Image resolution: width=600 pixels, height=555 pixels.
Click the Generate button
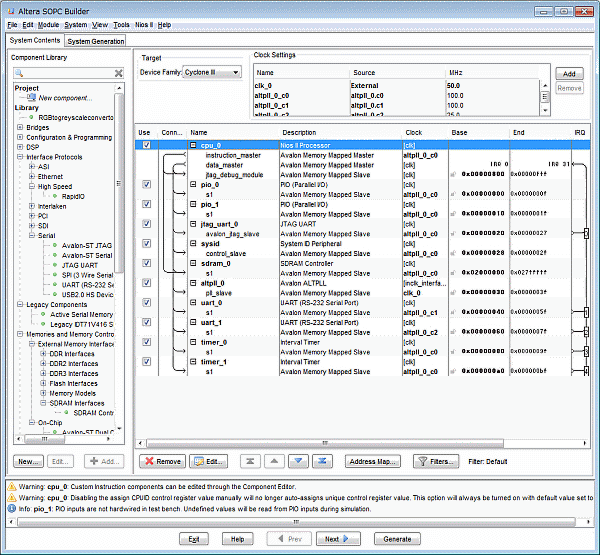pos(397,539)
